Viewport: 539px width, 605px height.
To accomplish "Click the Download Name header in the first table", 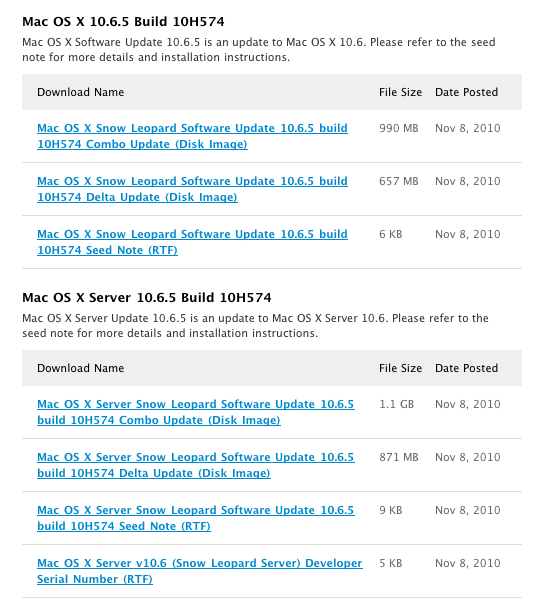I will [81, 92].
